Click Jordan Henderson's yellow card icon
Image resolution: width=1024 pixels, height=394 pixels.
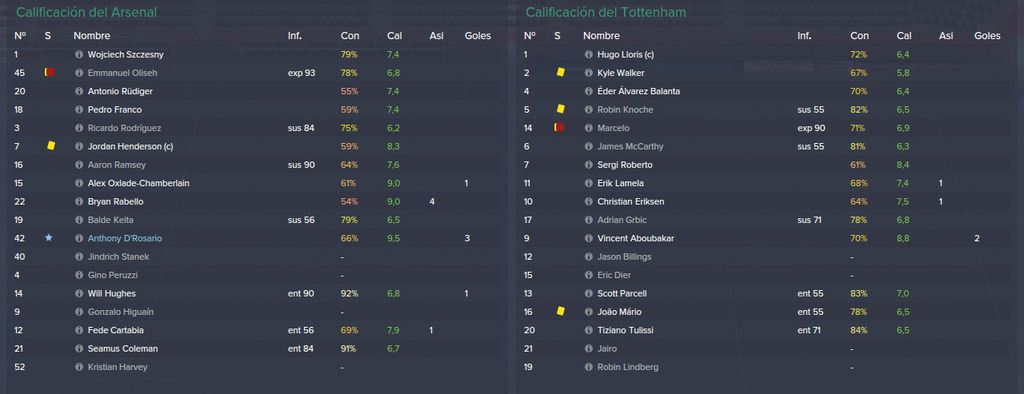click(x=51, y=146)
